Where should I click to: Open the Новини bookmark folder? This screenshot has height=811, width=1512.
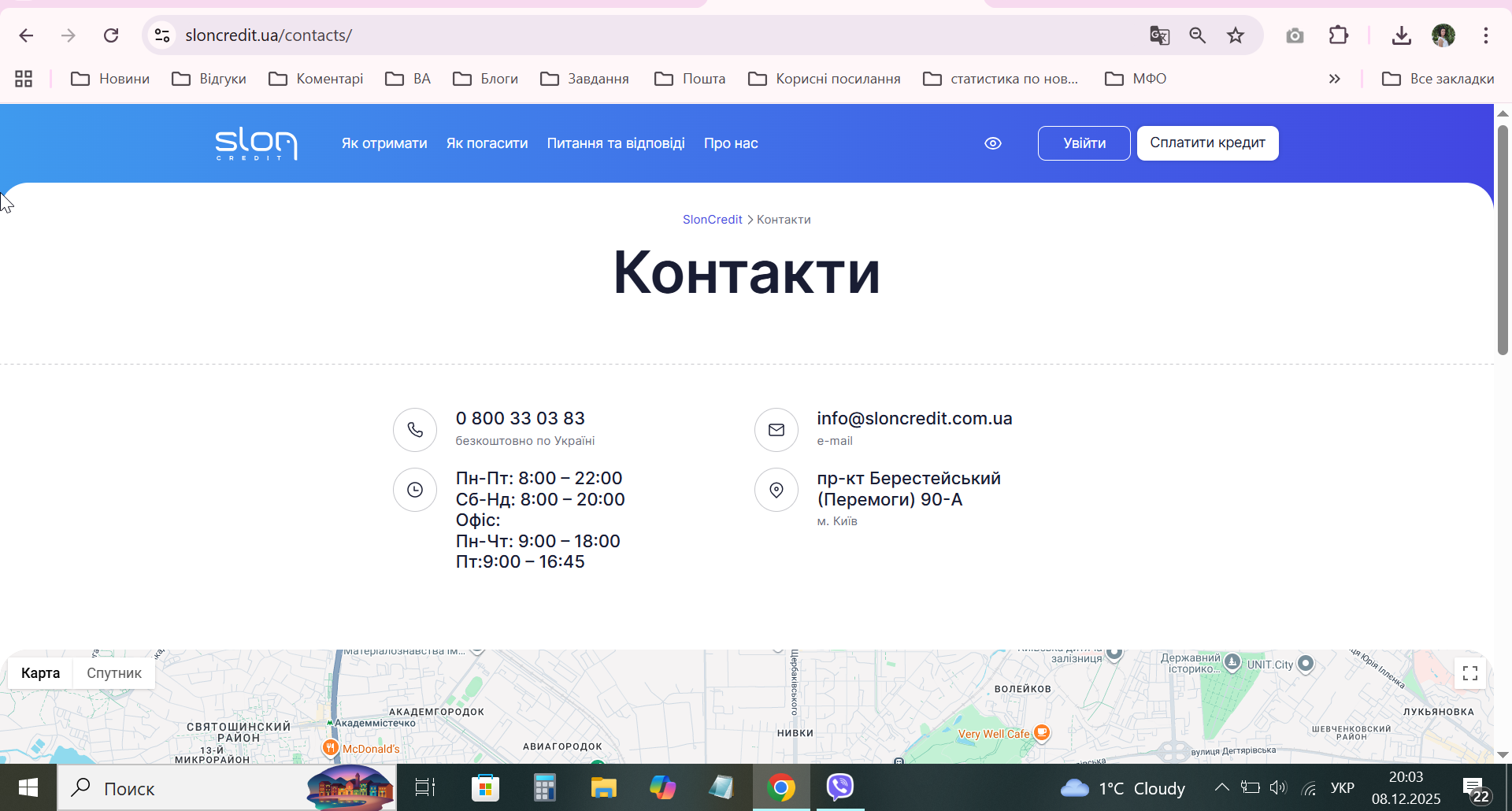110,79
